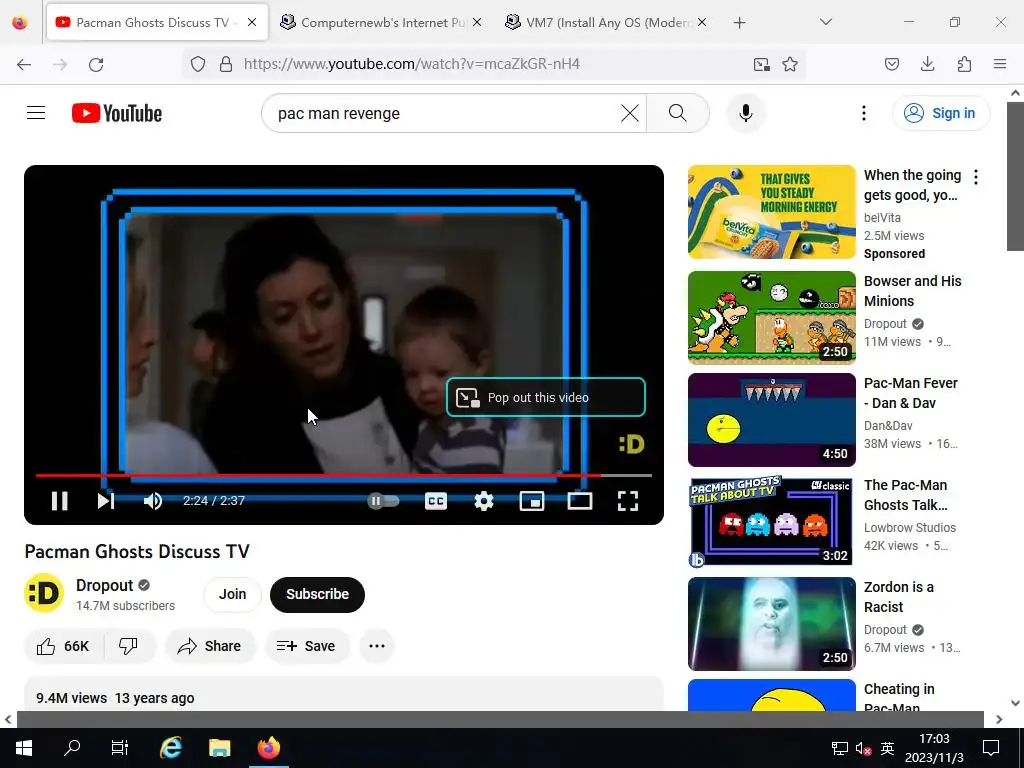
Task: Clear the search query with X
Action: point(630,113)
